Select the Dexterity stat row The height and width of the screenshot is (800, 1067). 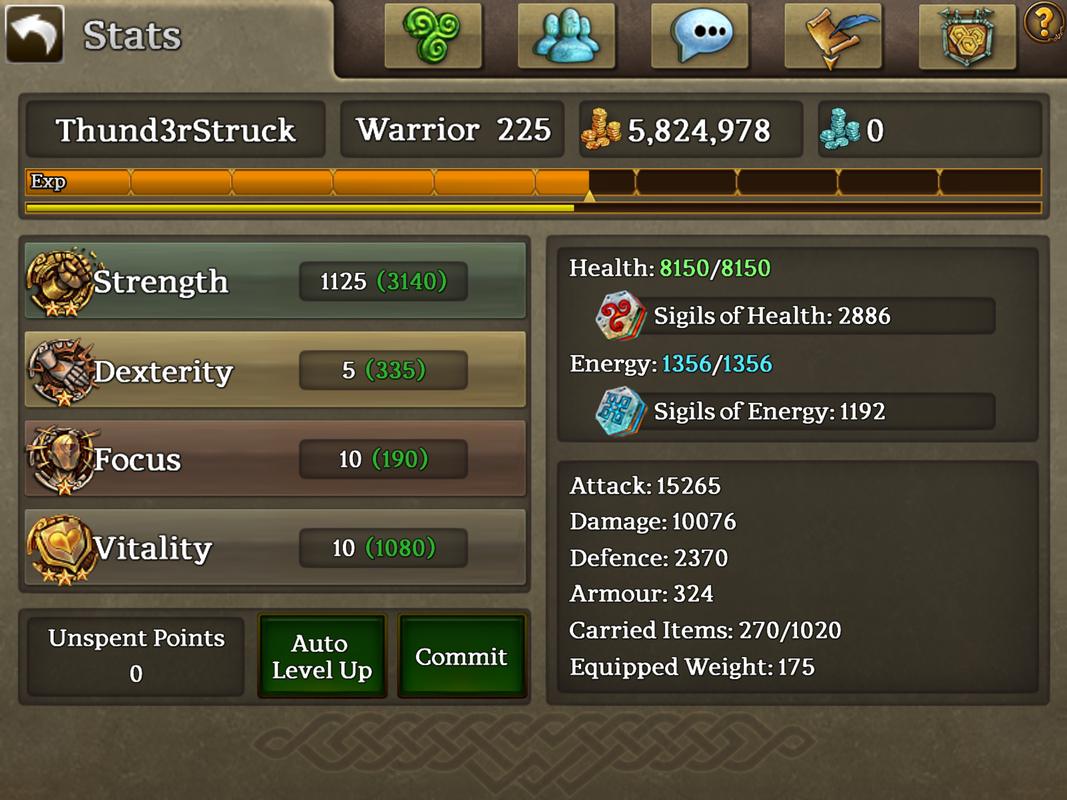[x=276, y=370]
